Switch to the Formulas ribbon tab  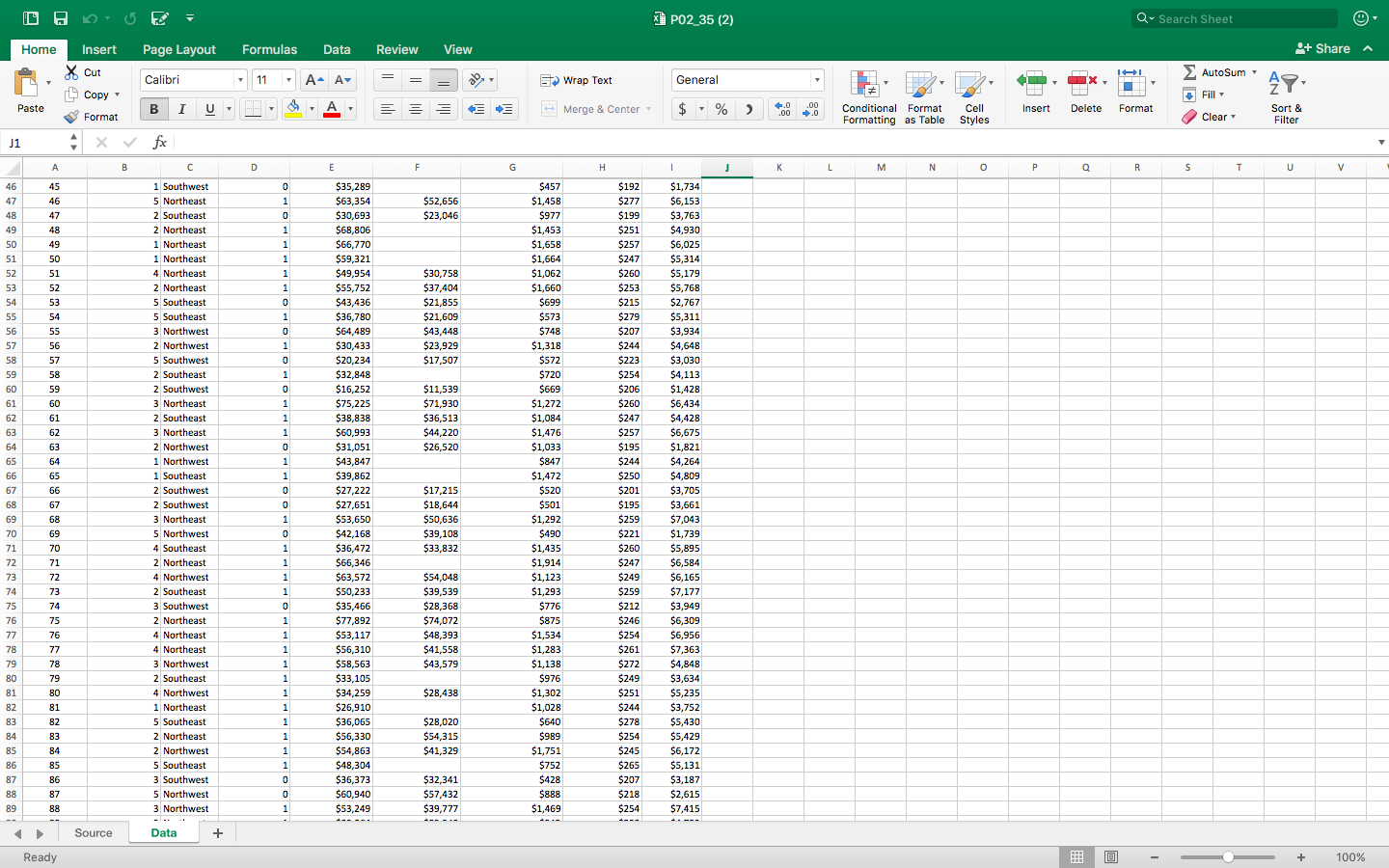[x=269, y=49]
